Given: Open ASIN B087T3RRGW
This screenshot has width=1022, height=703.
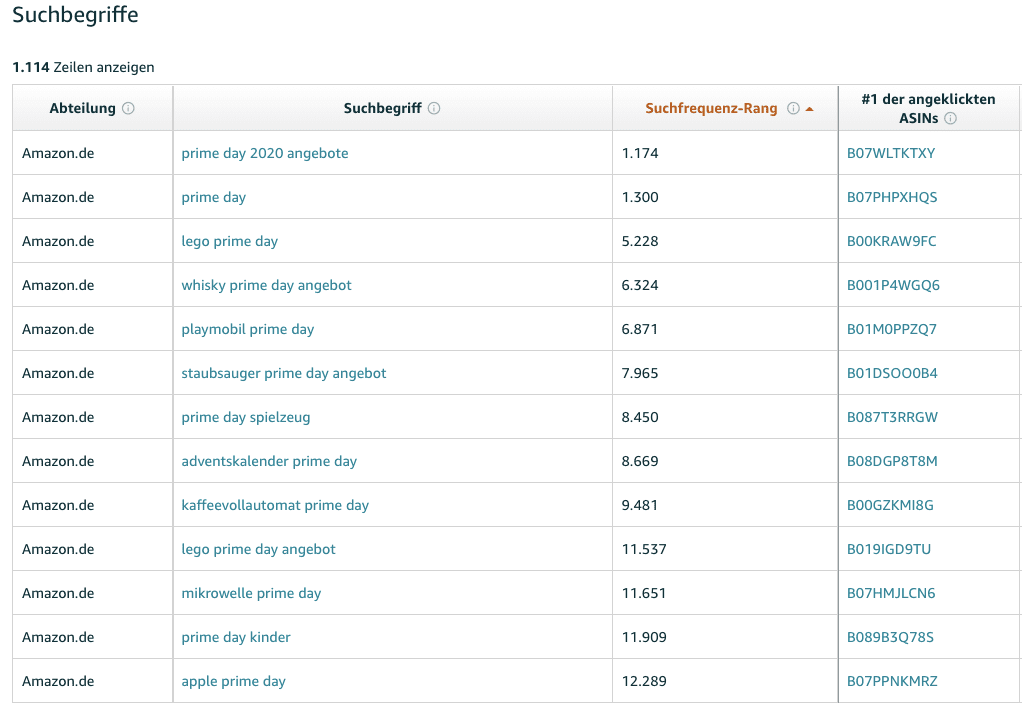Looking at the screenshot, I should [892, 417].
